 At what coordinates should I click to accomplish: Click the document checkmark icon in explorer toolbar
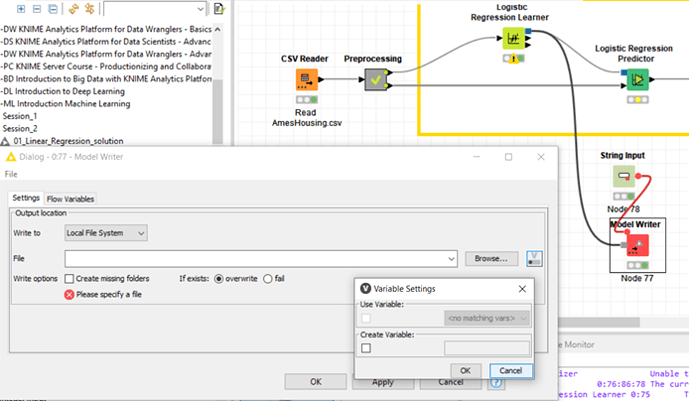pyautogui.click(x=219, y=9)
